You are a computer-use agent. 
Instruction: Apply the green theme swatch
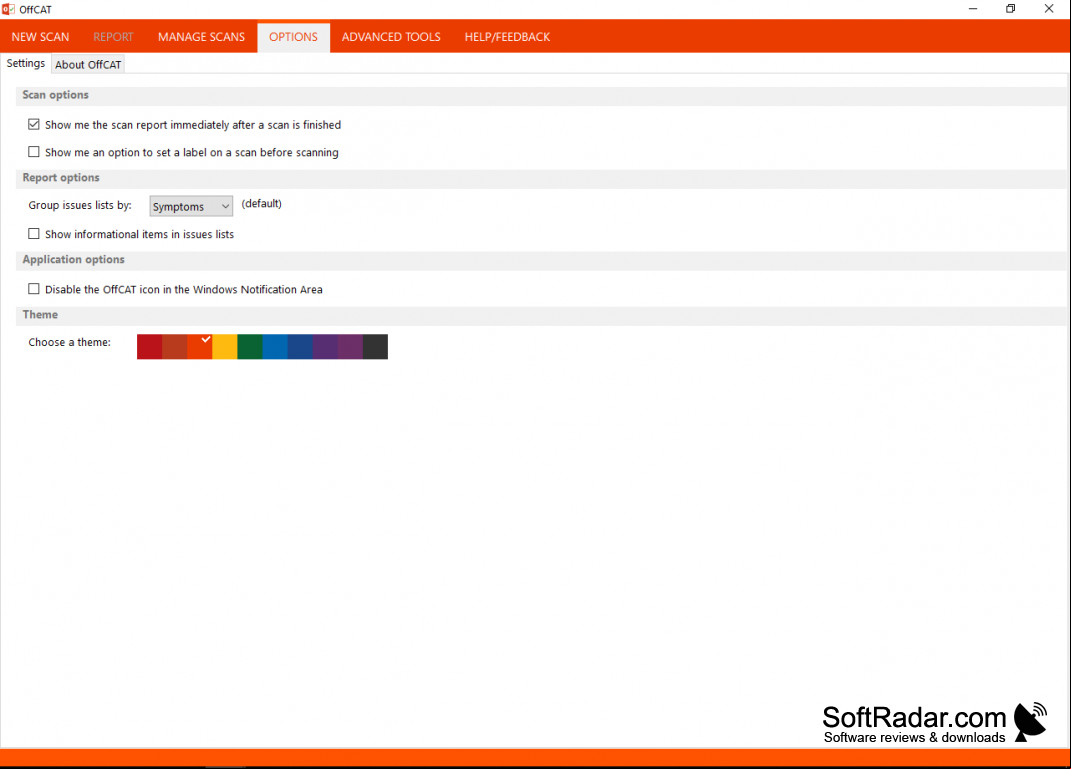coord(250,347)
